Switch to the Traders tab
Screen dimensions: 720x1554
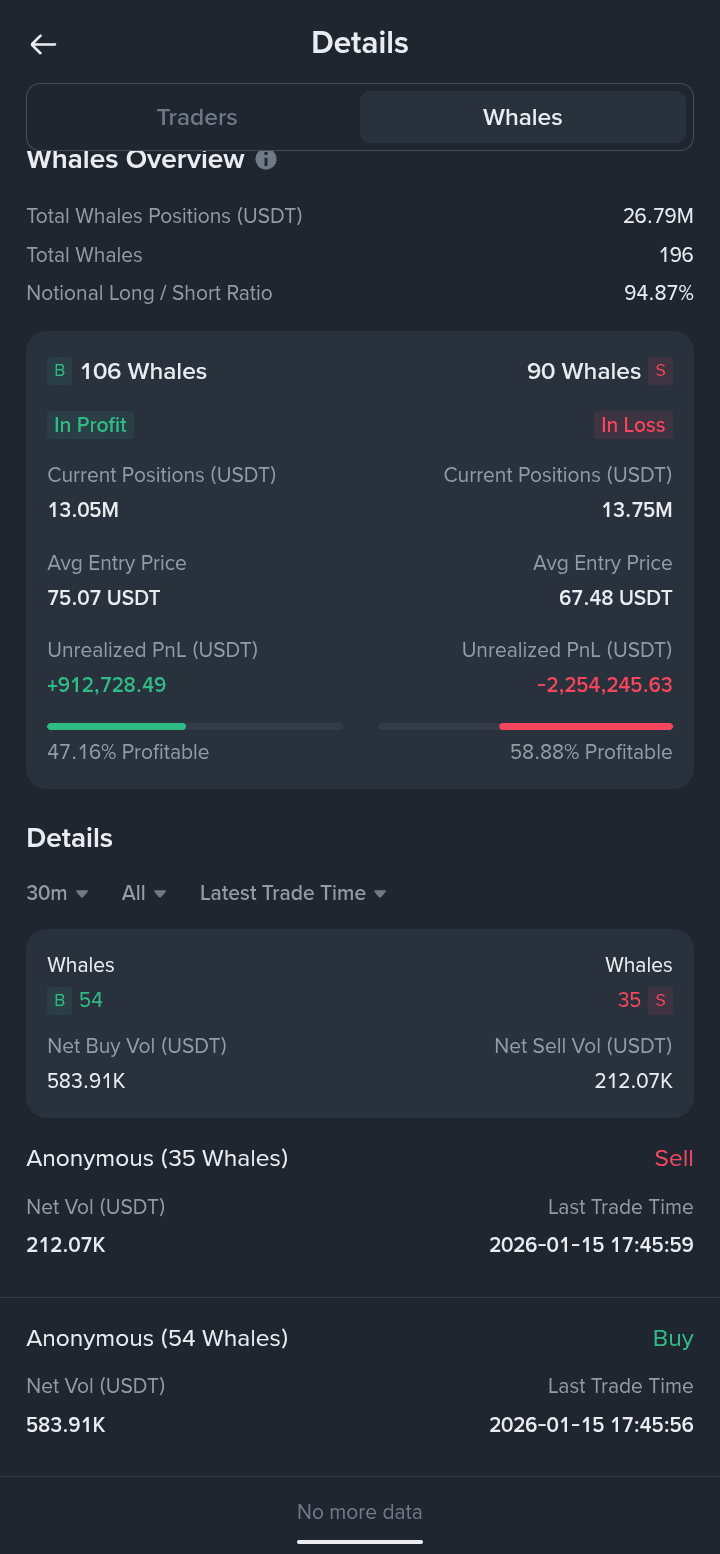click(x=197, y=117)
